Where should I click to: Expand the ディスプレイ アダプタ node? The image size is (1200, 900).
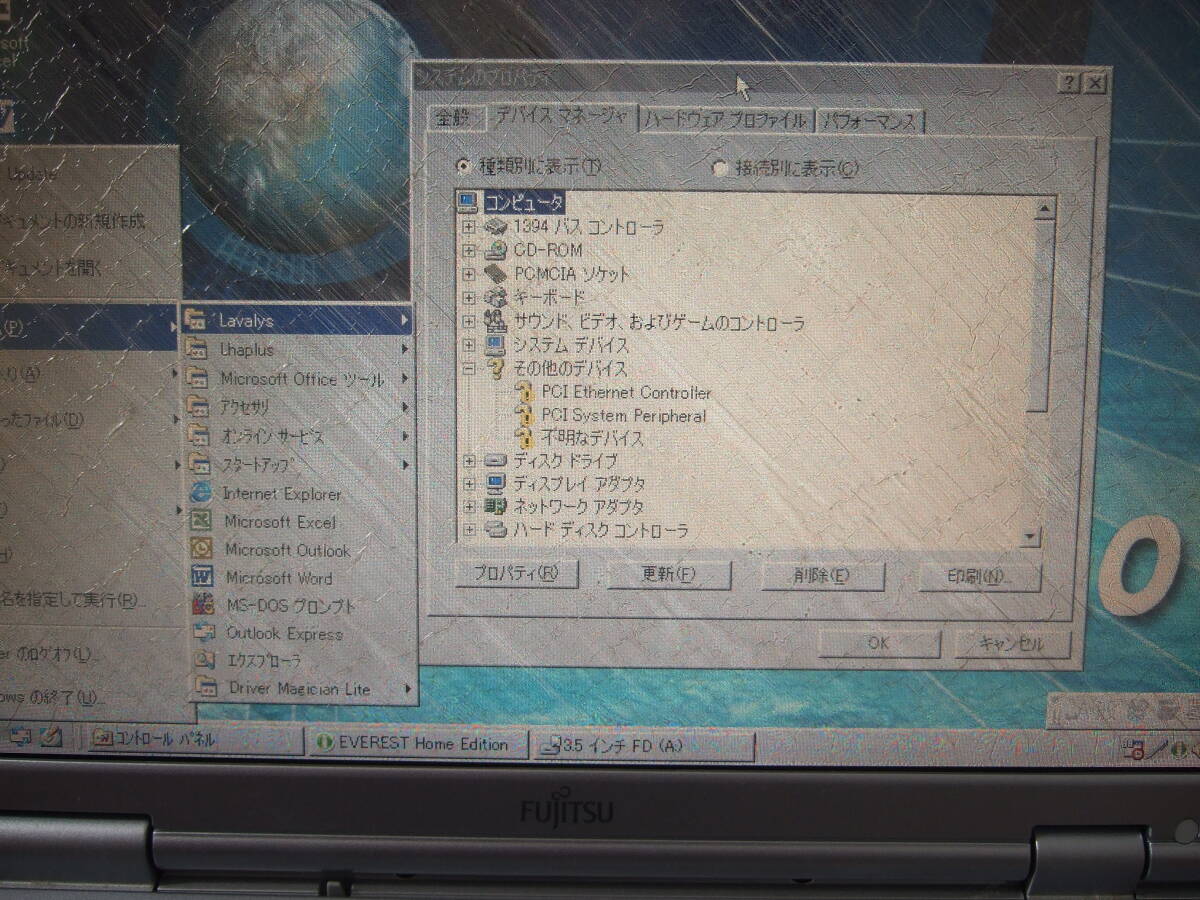(469, 484)
